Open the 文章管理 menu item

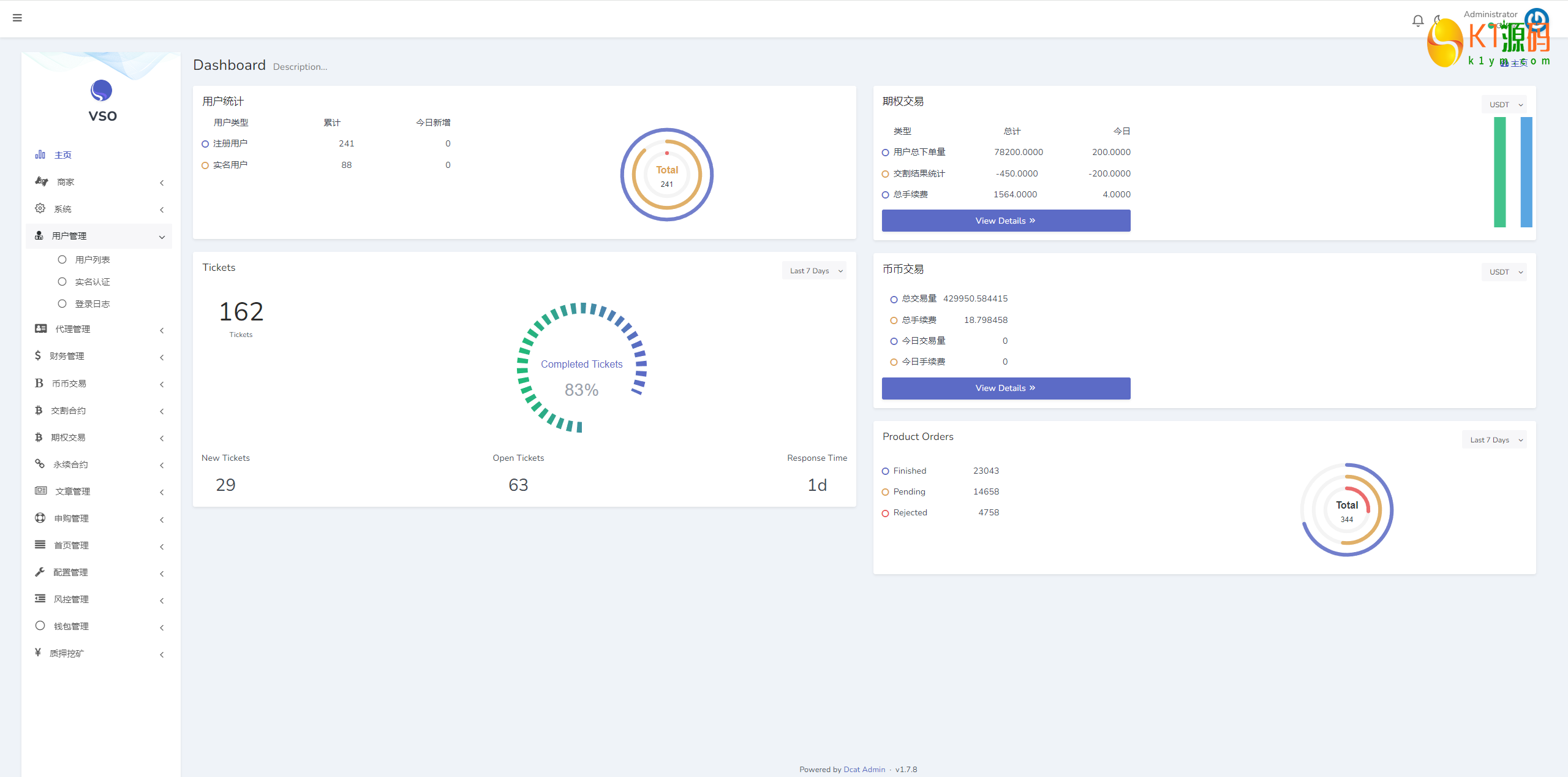(99, 491)
